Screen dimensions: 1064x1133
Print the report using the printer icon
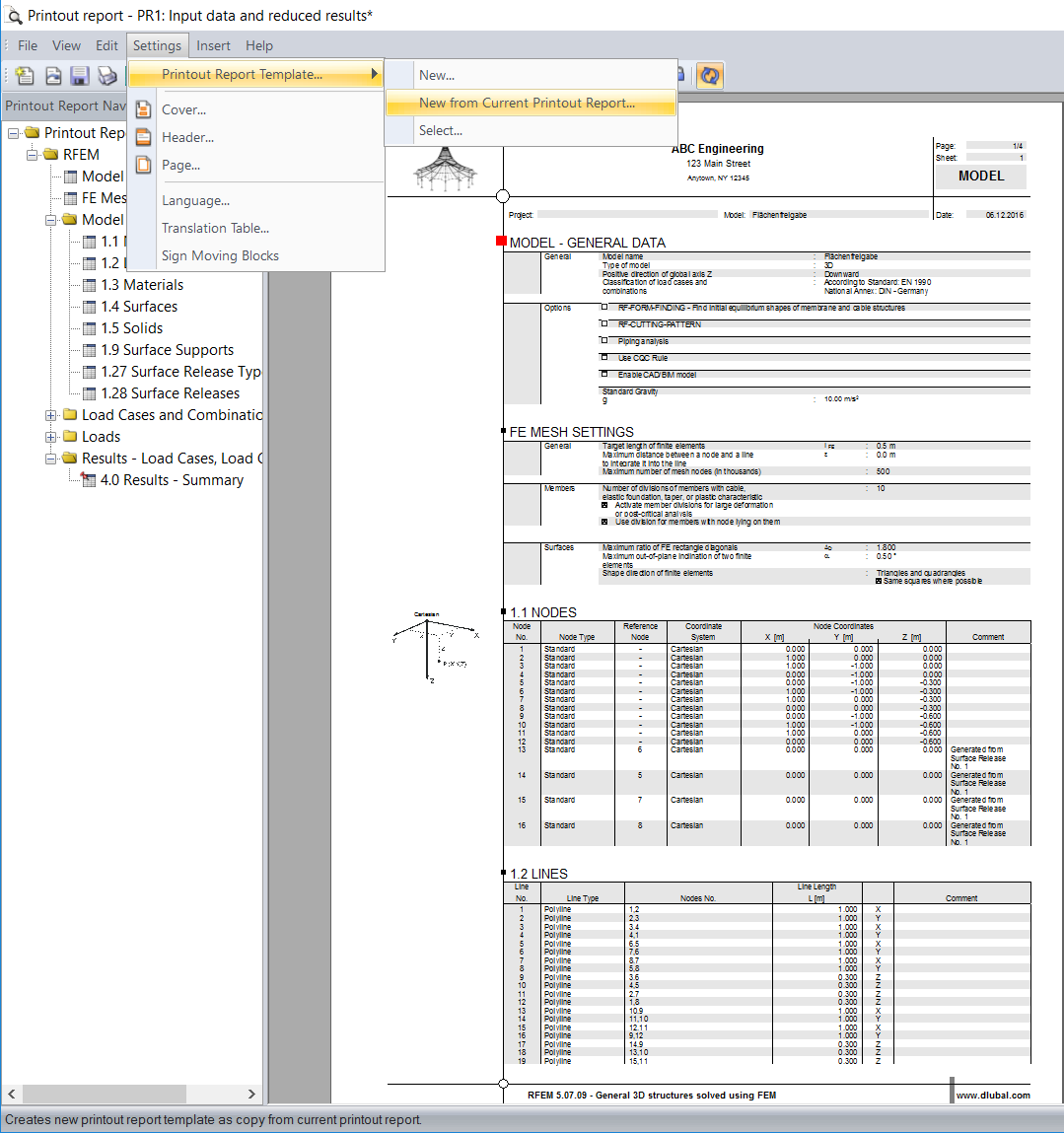click(107, 76)
